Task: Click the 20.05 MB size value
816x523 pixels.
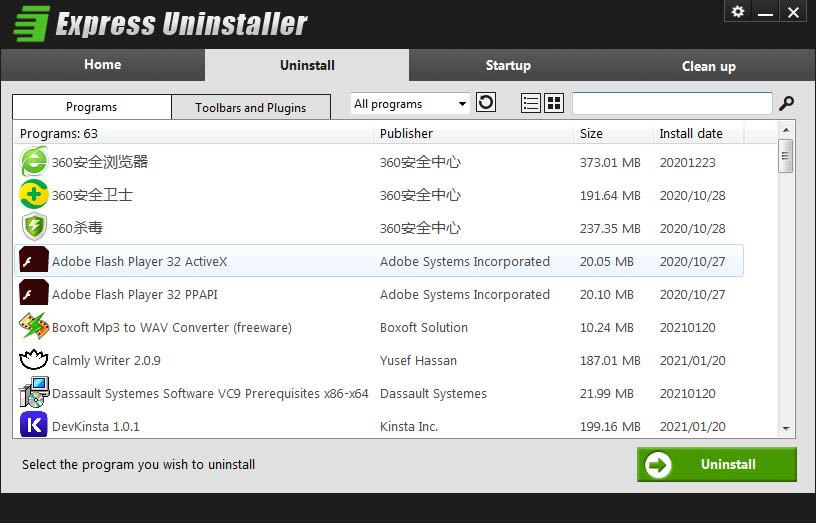Action: pos(607,261)
